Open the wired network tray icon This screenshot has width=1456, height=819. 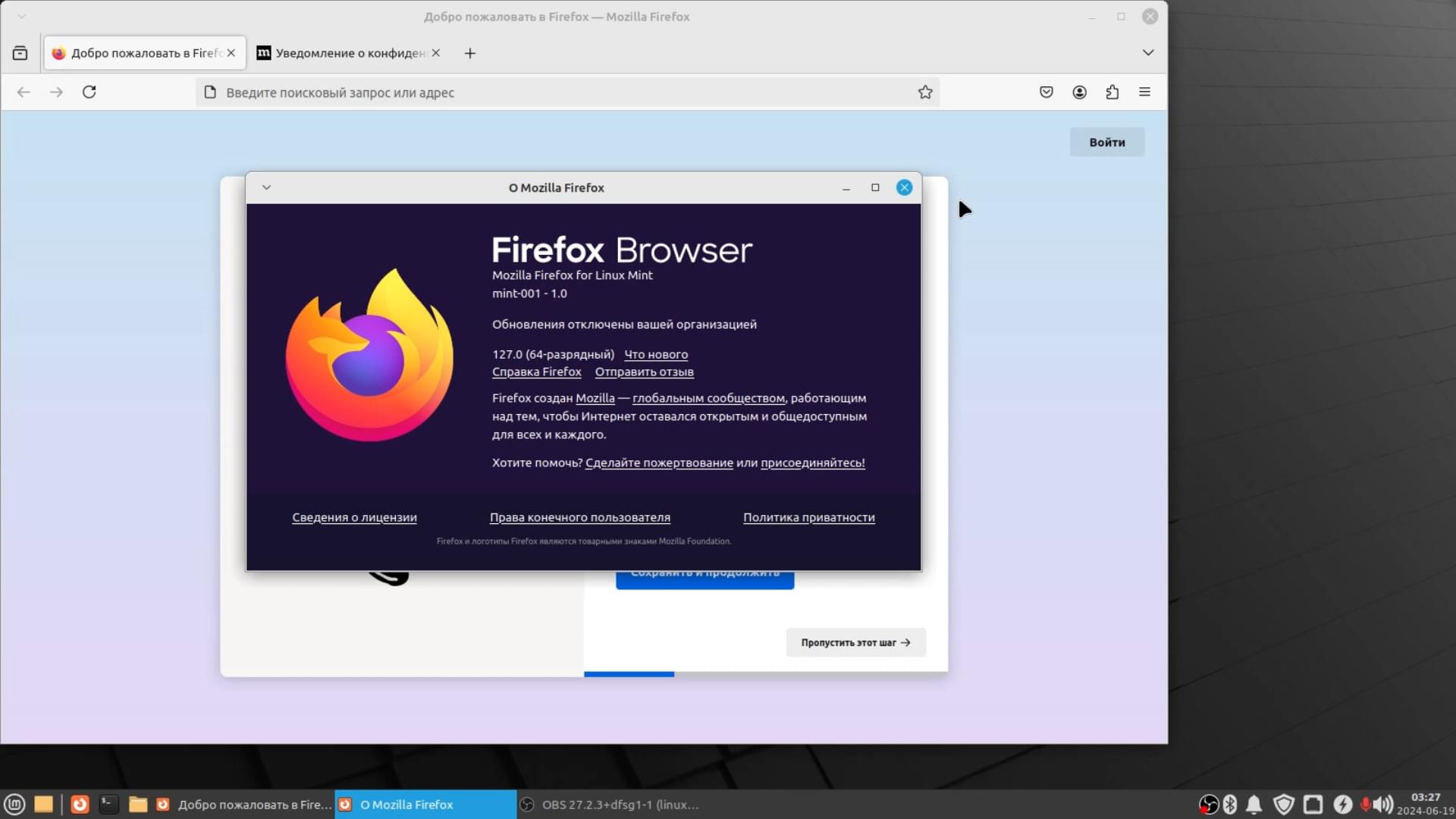click(1313, 804)
